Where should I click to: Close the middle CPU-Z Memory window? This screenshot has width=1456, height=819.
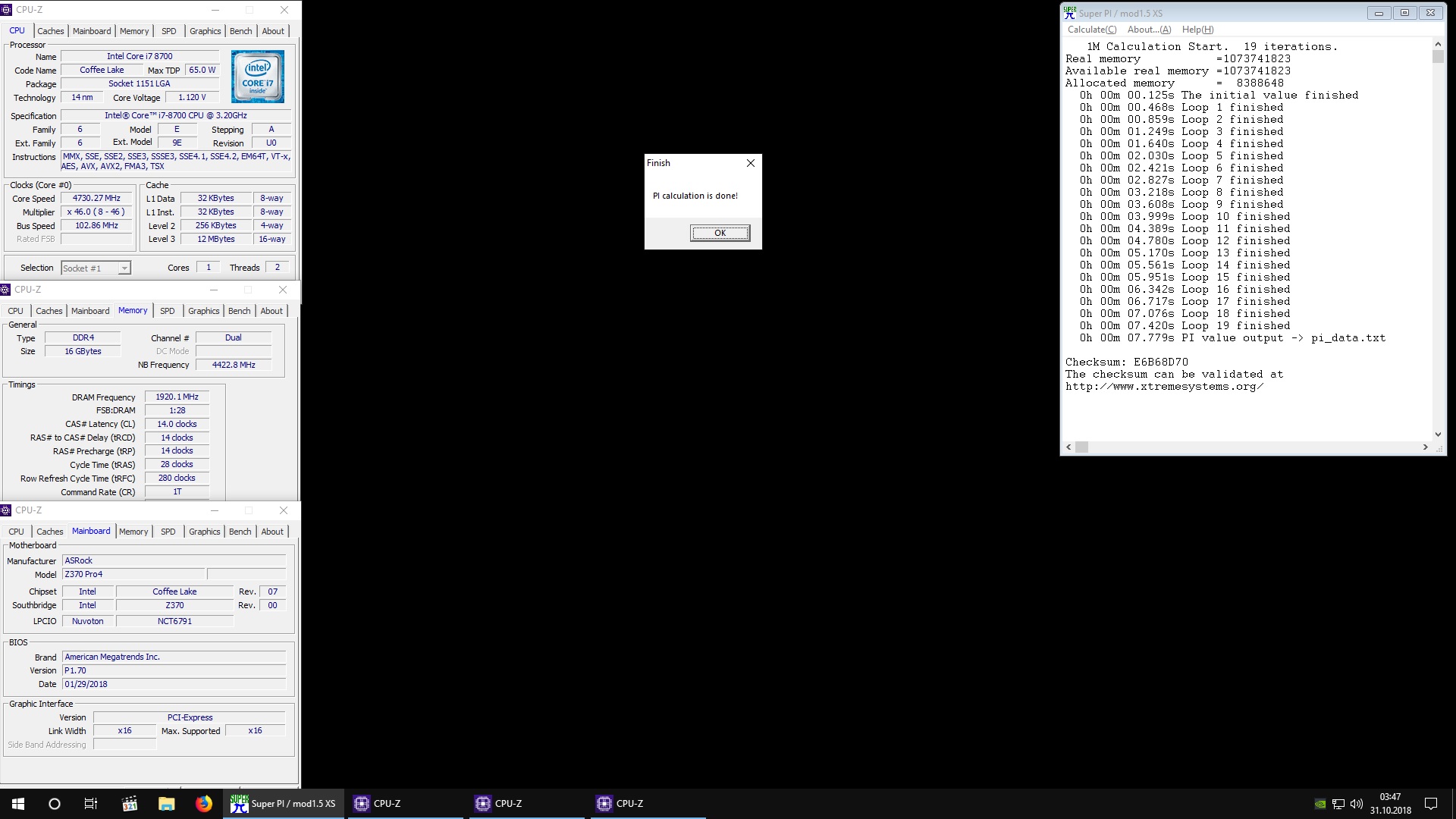283,290
